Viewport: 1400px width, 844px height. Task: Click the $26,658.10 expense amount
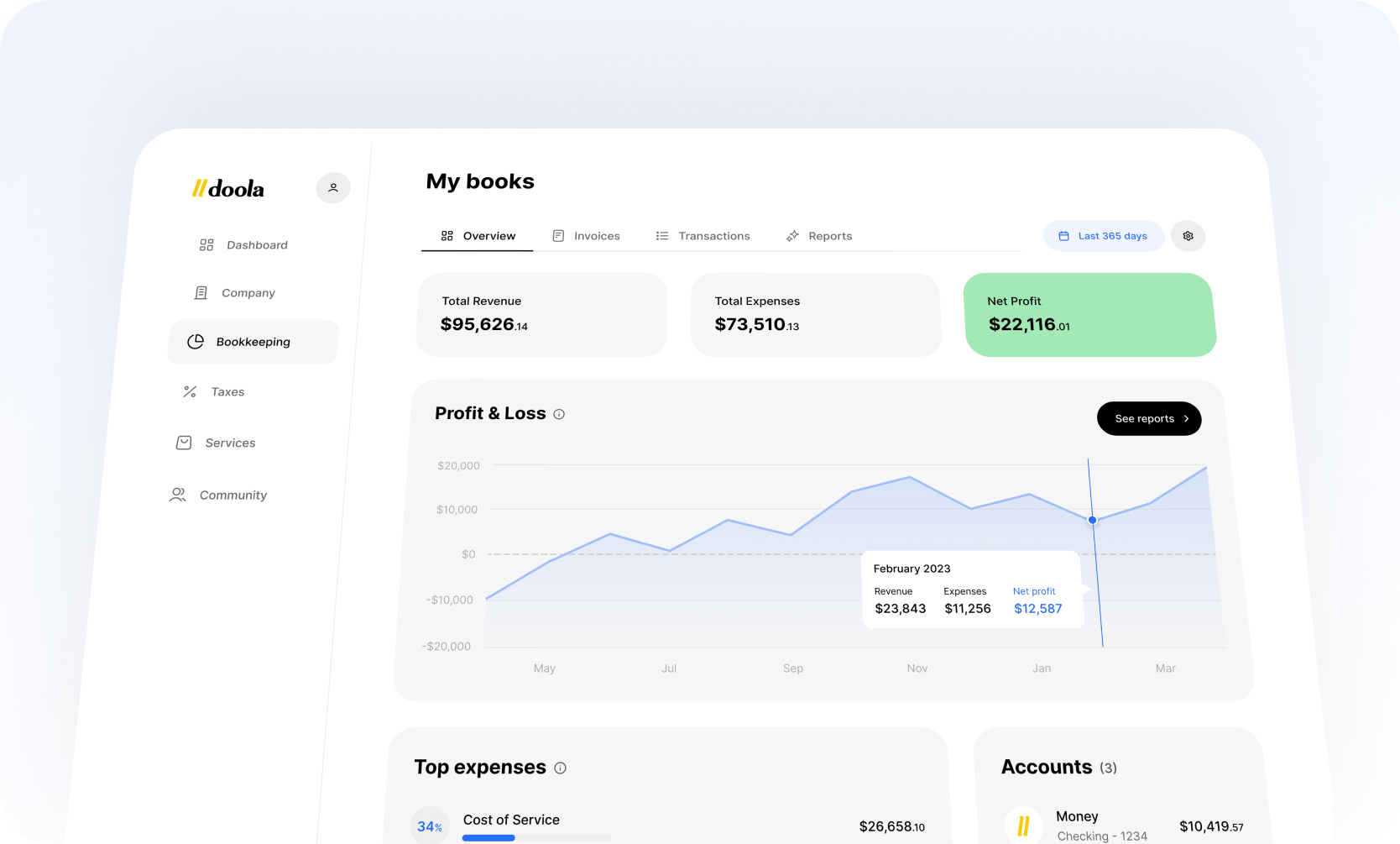point(892,827)
